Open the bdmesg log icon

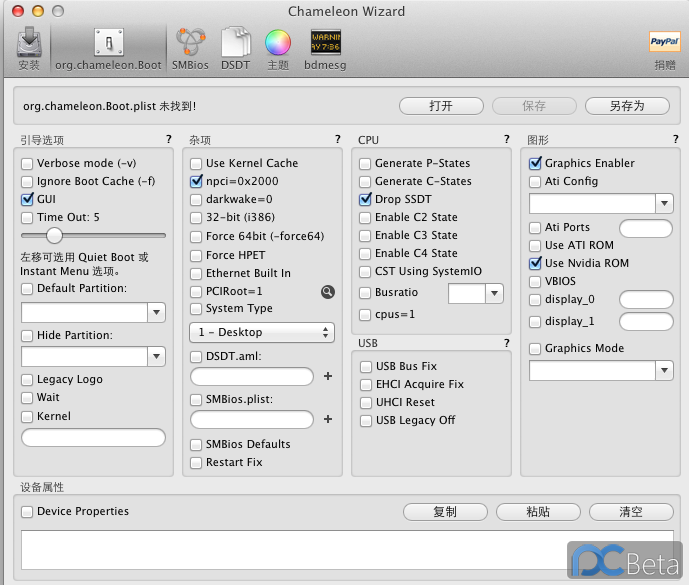[326, 43]
